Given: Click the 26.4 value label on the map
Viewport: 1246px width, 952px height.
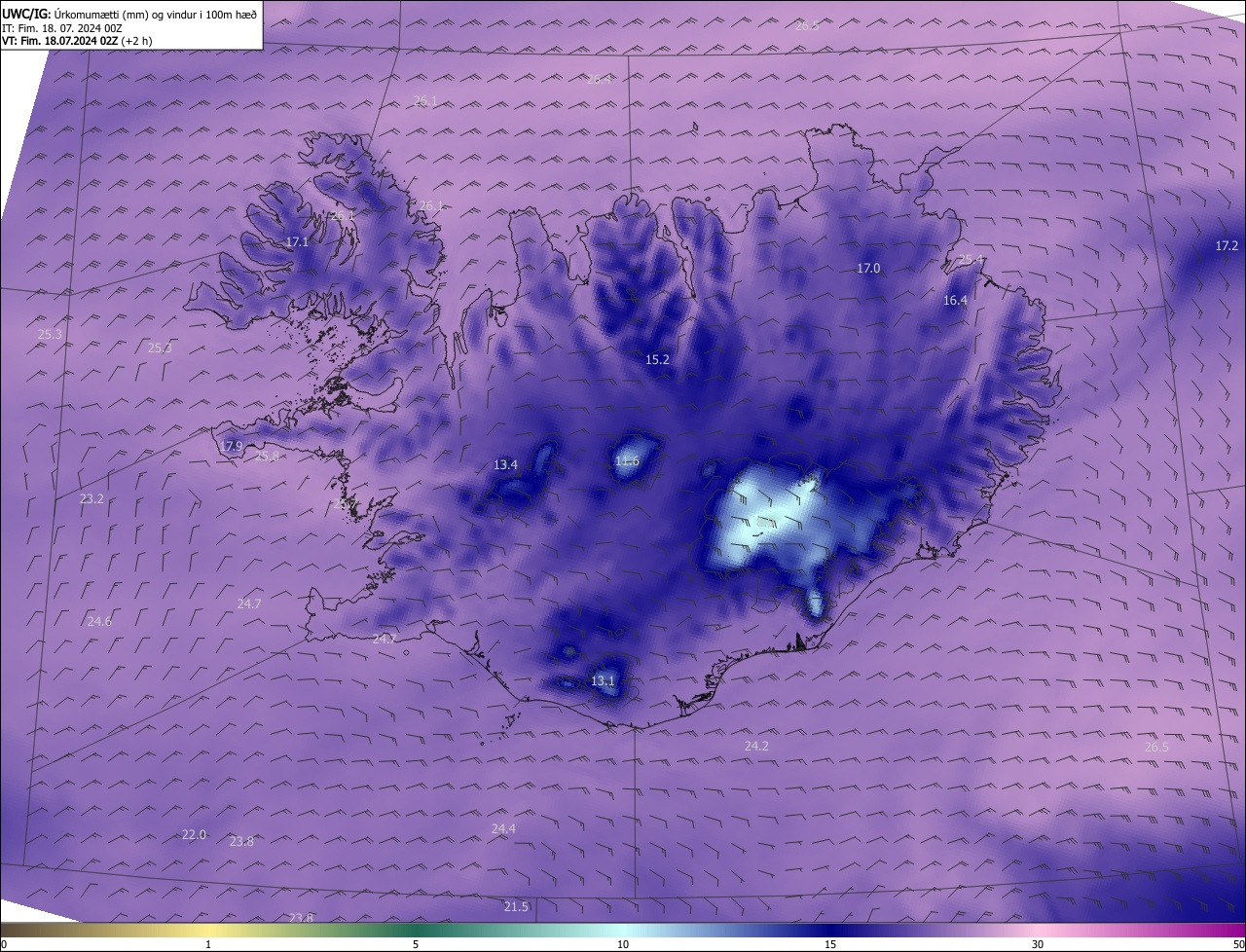Looking at the screenshot, I should coord(599,79).
